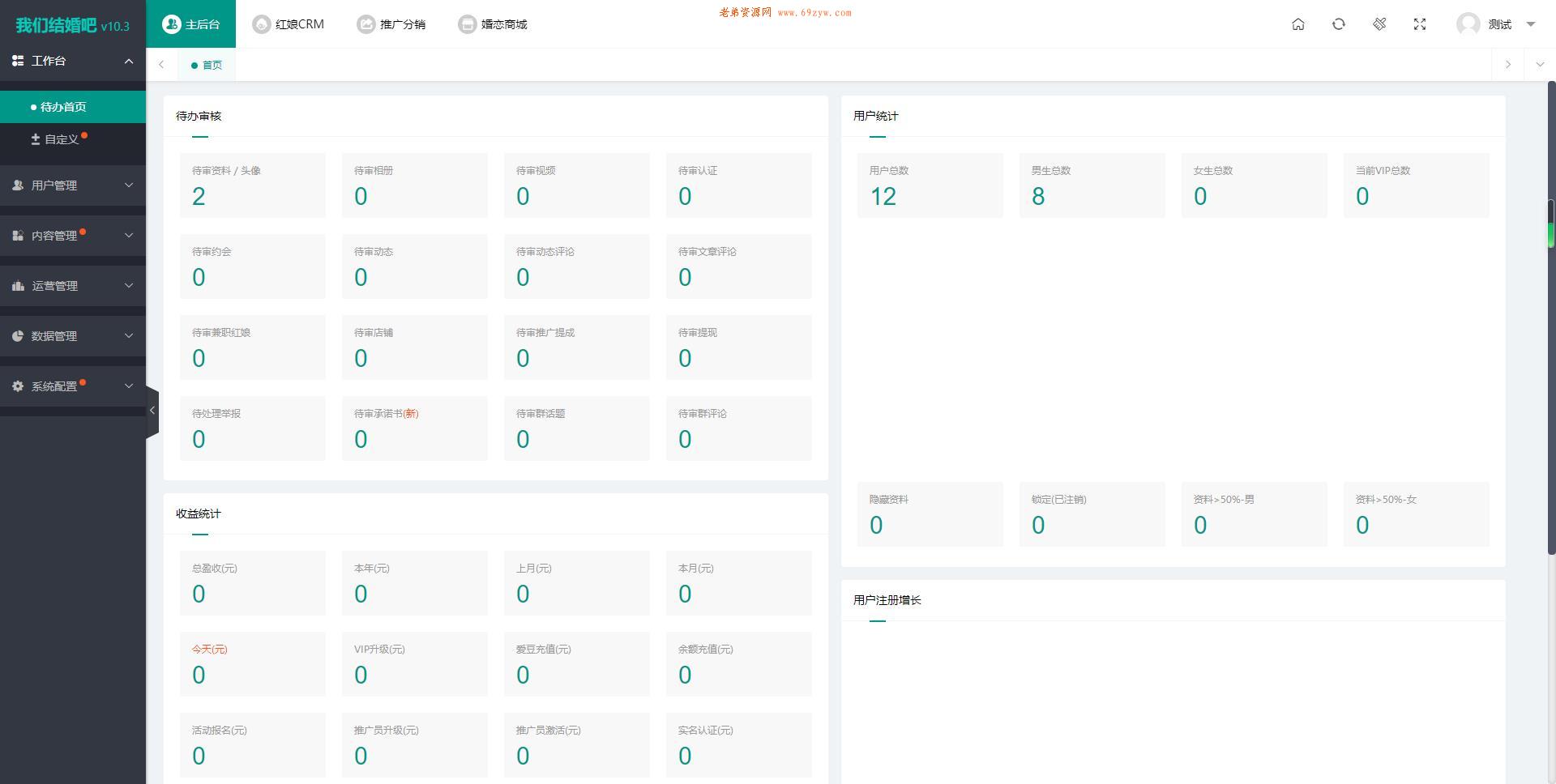1556x784 pixels.
Task: Click the 用户管理 person icon
Action: click(18, 185)
